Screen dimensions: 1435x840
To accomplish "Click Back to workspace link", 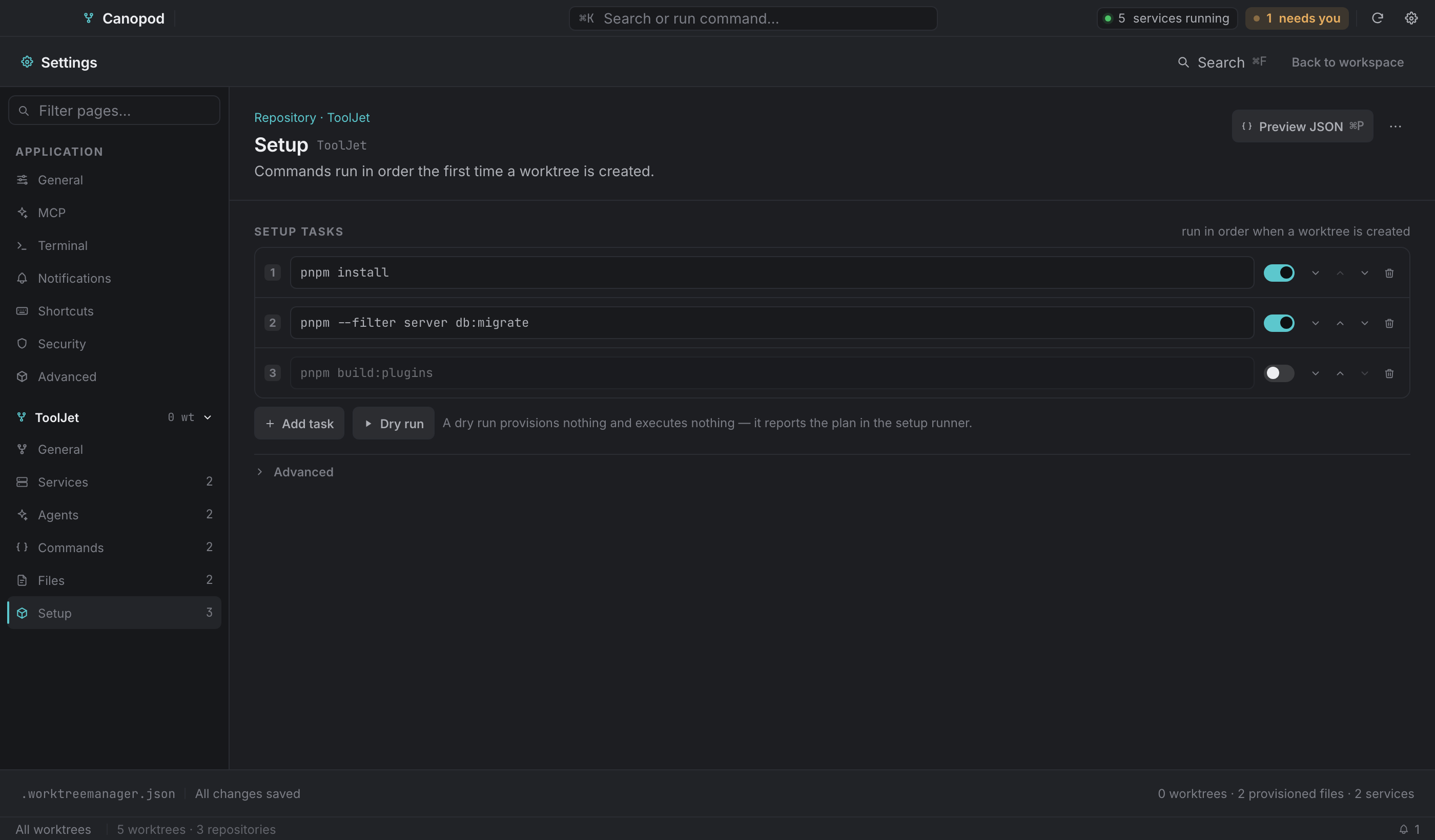I will coord(1347,62).
